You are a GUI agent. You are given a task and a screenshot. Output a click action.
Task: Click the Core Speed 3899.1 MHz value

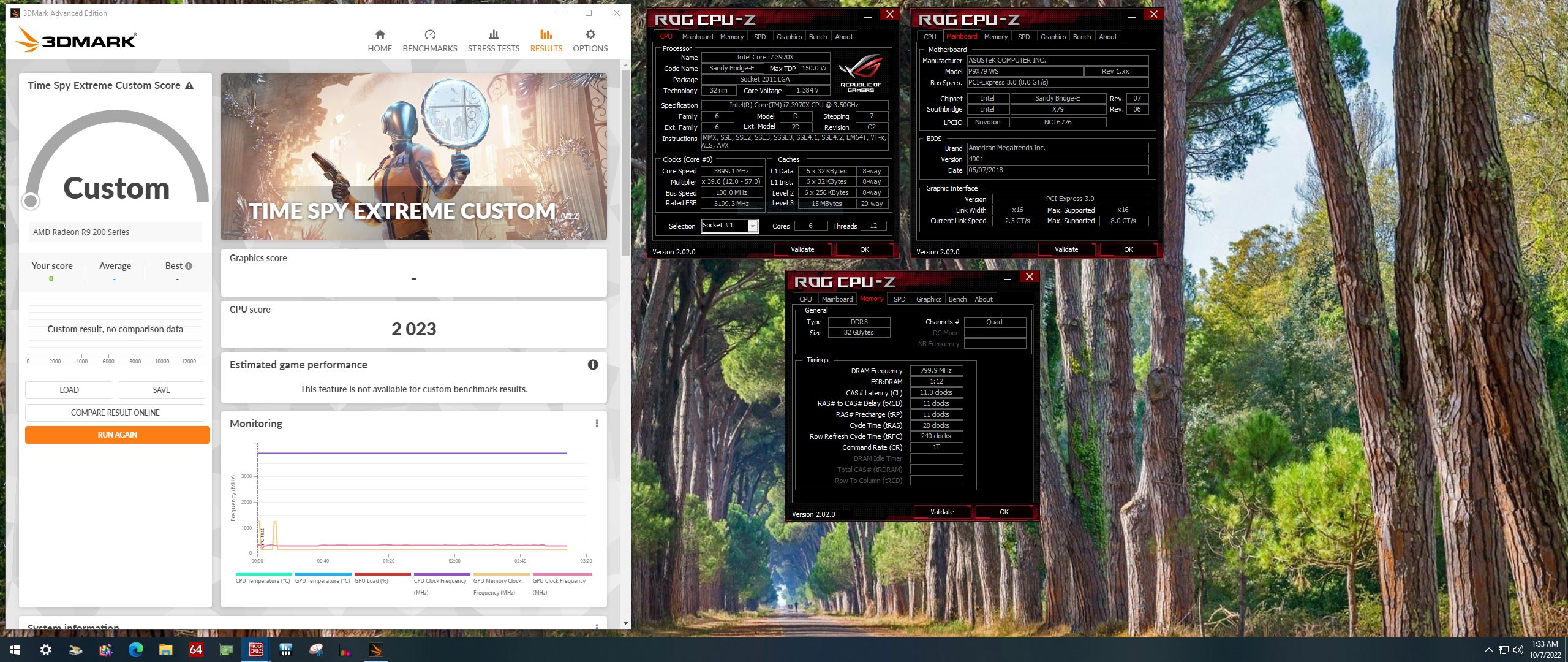[731, 171]
